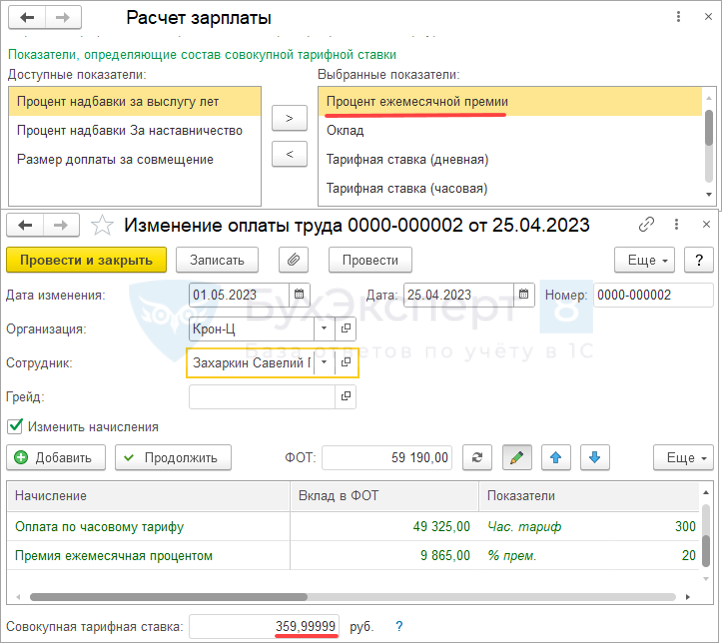
Task: Go forward in Изменение оплаты труда document
Action: 61,225
